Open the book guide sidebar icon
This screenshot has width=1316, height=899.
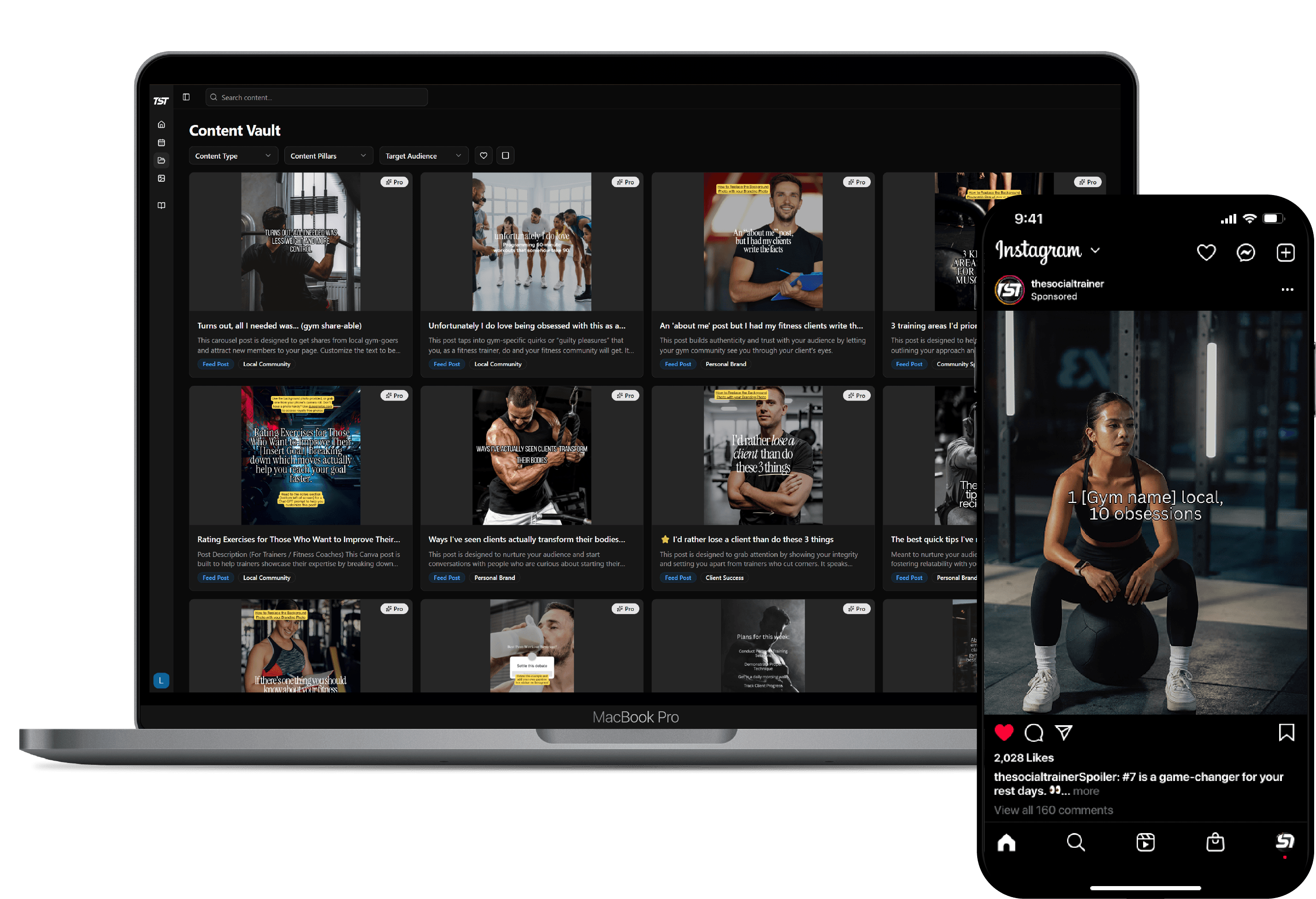161,206
